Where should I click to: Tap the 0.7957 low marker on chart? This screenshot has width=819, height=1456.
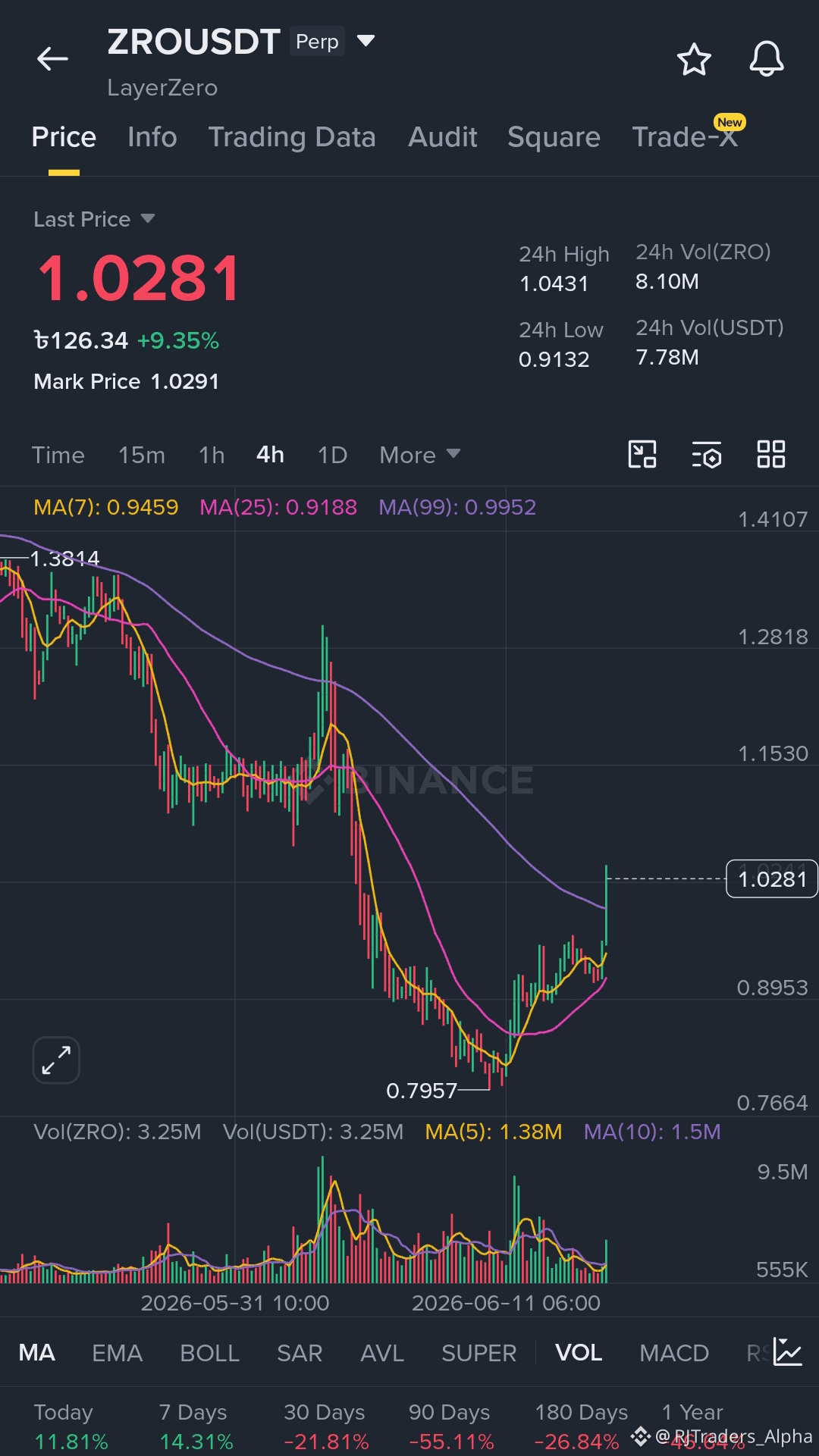click(x=422, y=1091)
